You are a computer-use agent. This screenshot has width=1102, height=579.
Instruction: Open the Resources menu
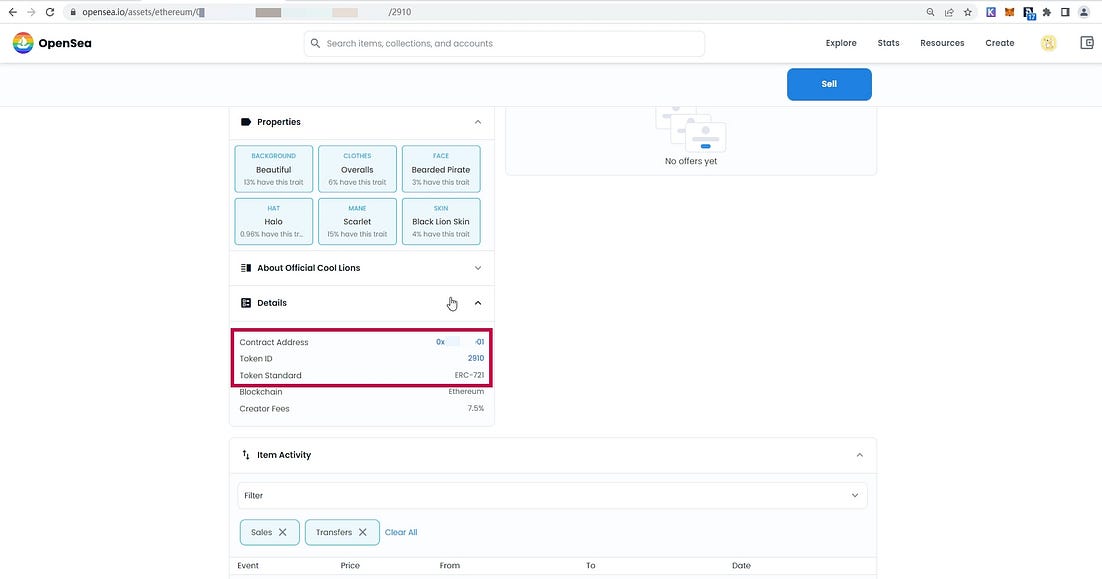tap(942, 43)
